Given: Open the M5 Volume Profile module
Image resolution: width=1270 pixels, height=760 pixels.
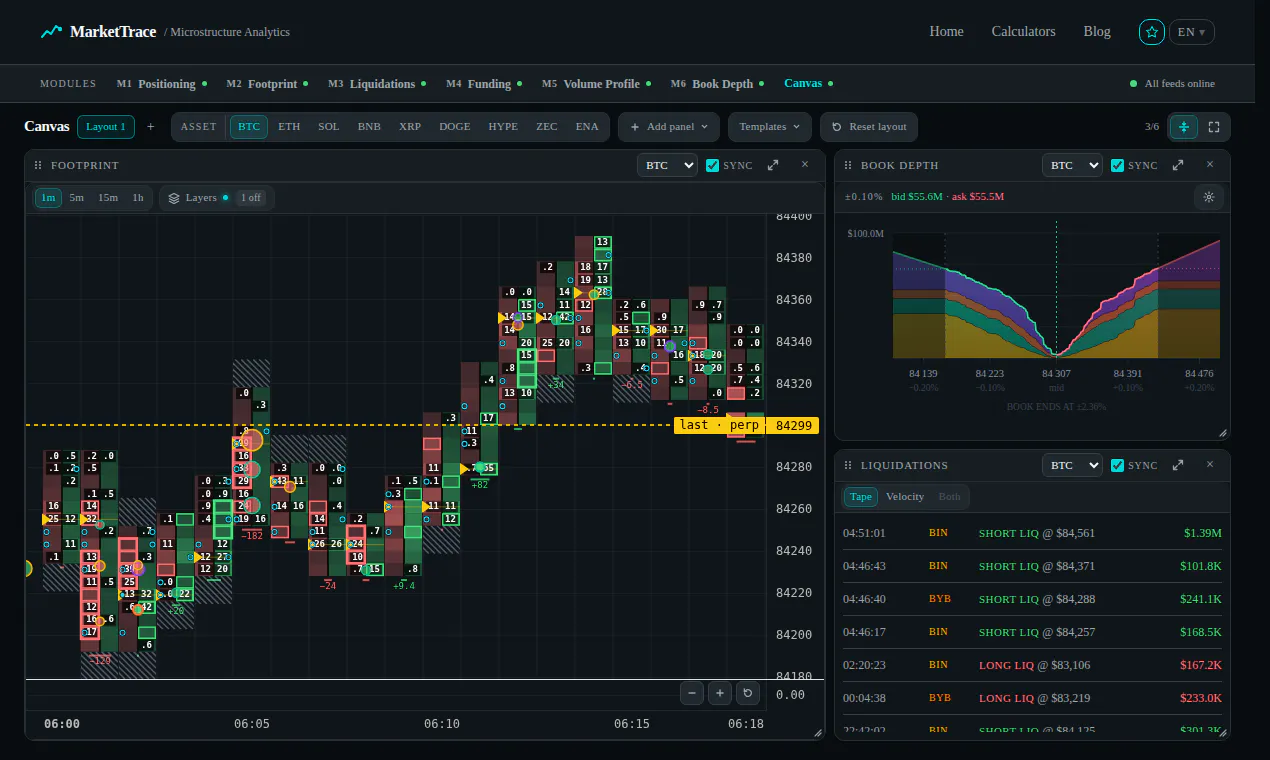Looking at the screenshot, I should (x=596, y=84).
